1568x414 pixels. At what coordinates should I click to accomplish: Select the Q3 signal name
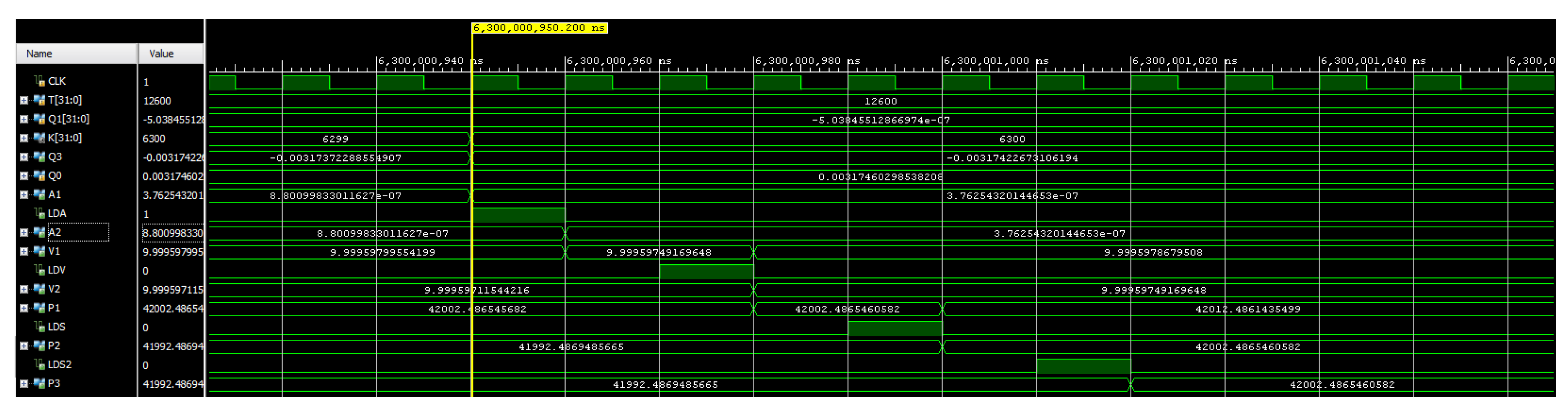tap(55, 157)
